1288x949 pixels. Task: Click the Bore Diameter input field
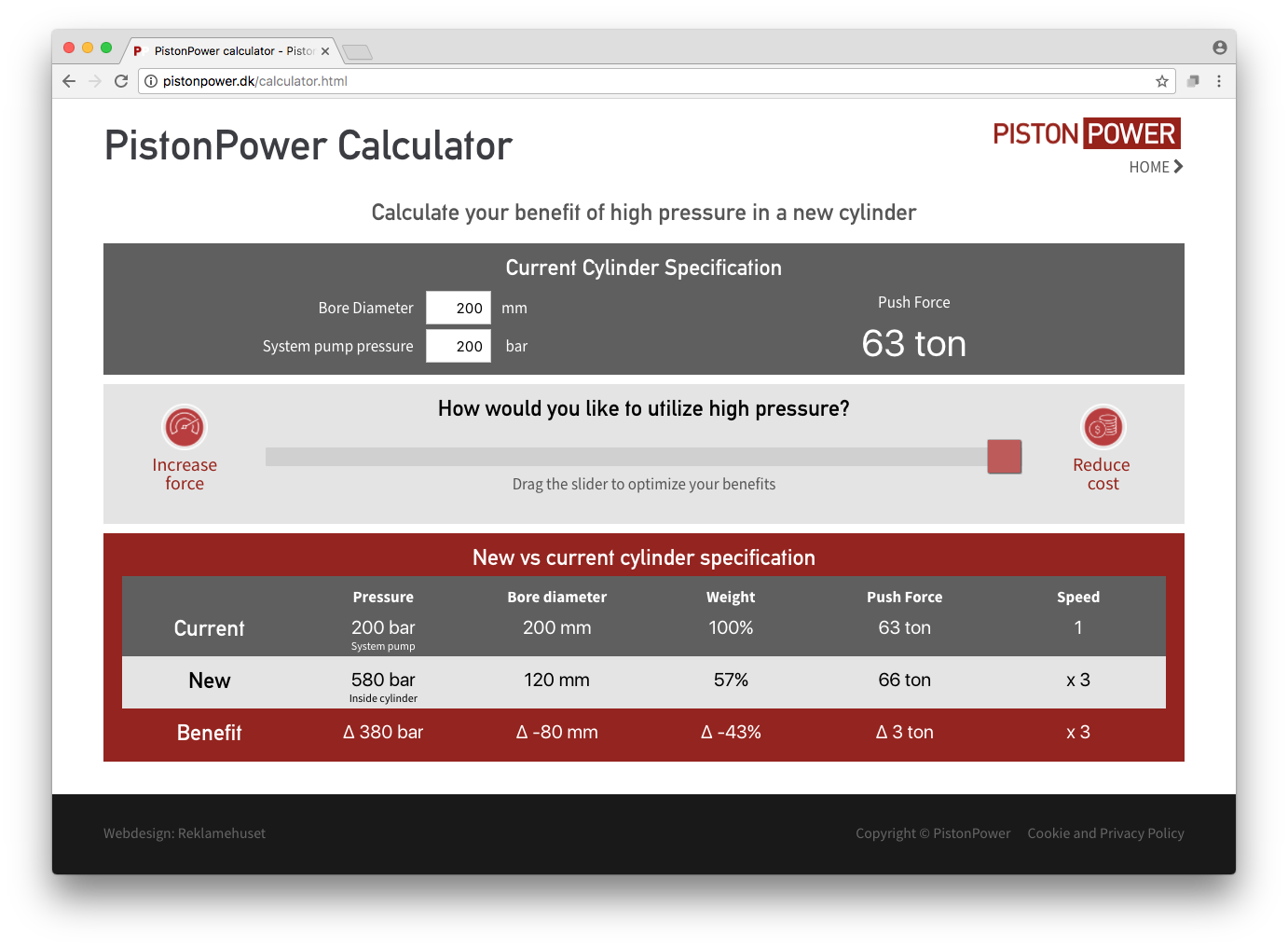coord(459,308)
